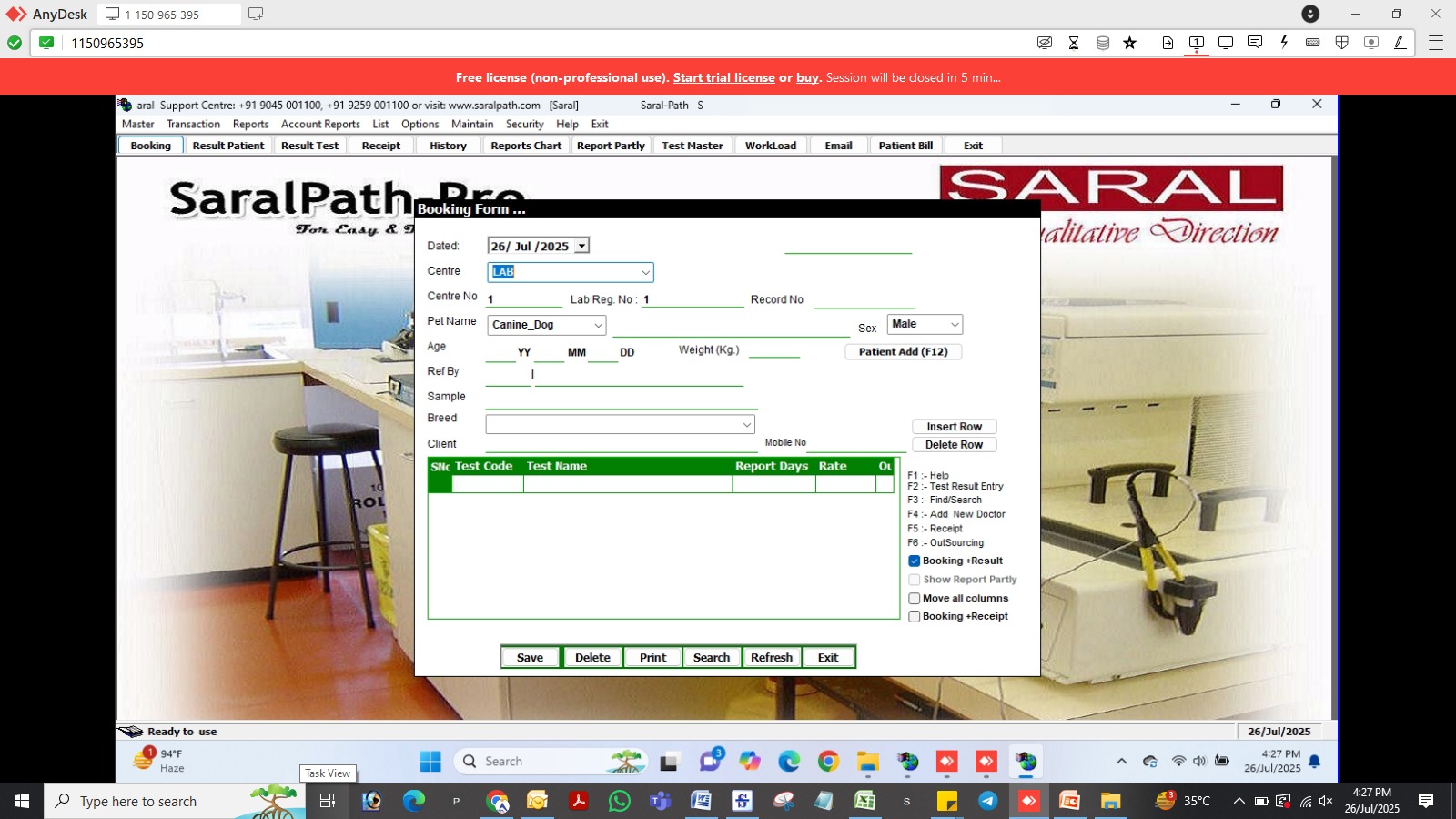Open the AnyDesk hamburger main menu
The height and width of the screenshot is (819, 1456).
[1436, 43]
